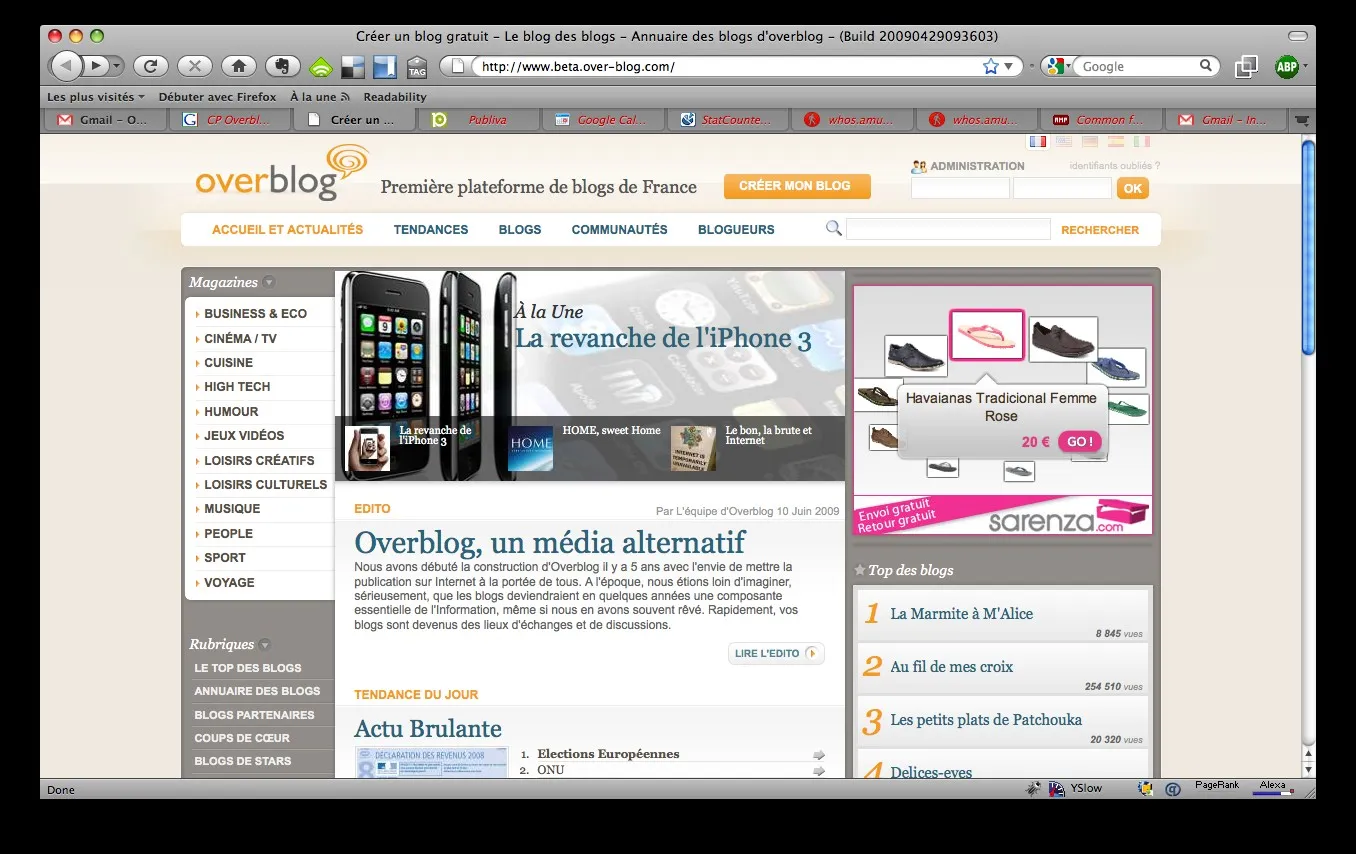Click the OK login button
Screen dimensions: 1356x854
[1132, 188]
